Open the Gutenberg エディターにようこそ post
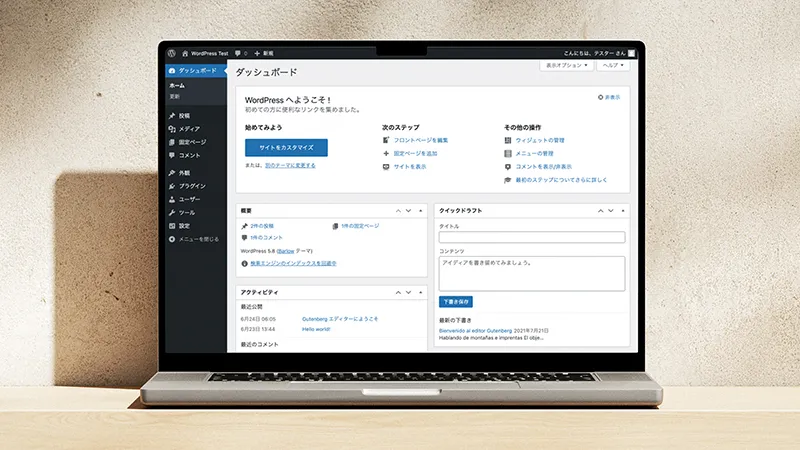This screenshot has height=450, width=800. 340,319
